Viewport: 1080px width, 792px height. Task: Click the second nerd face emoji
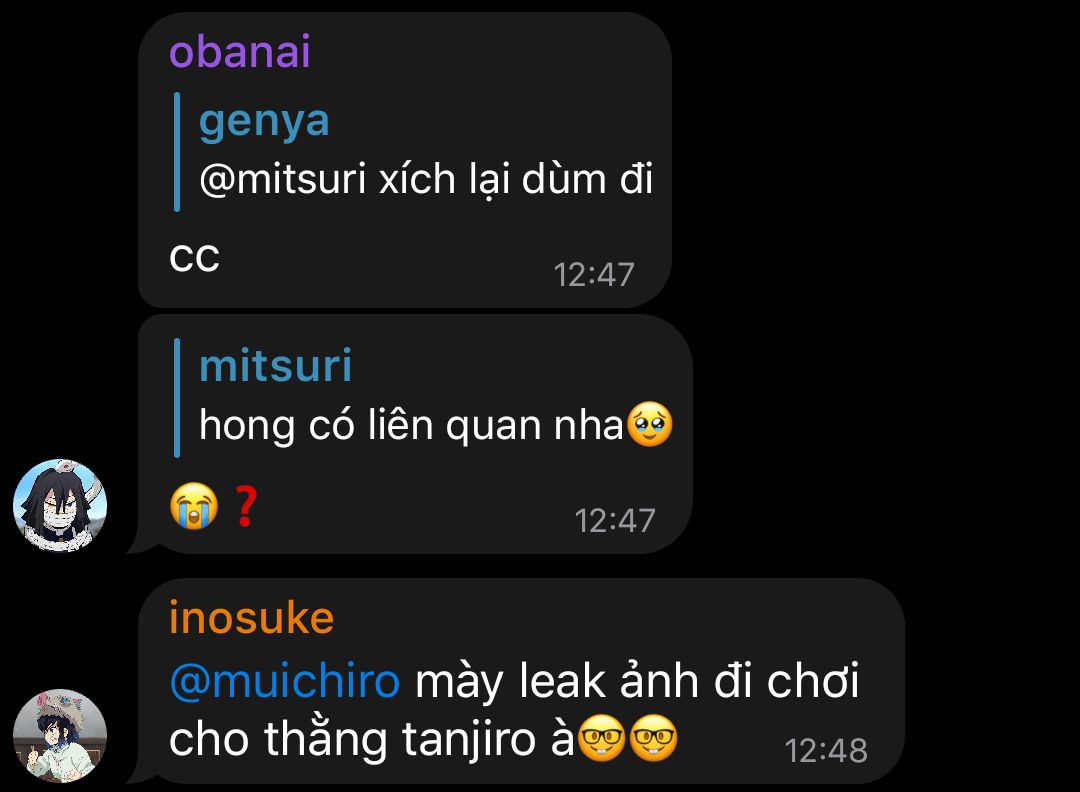point(654,738)
